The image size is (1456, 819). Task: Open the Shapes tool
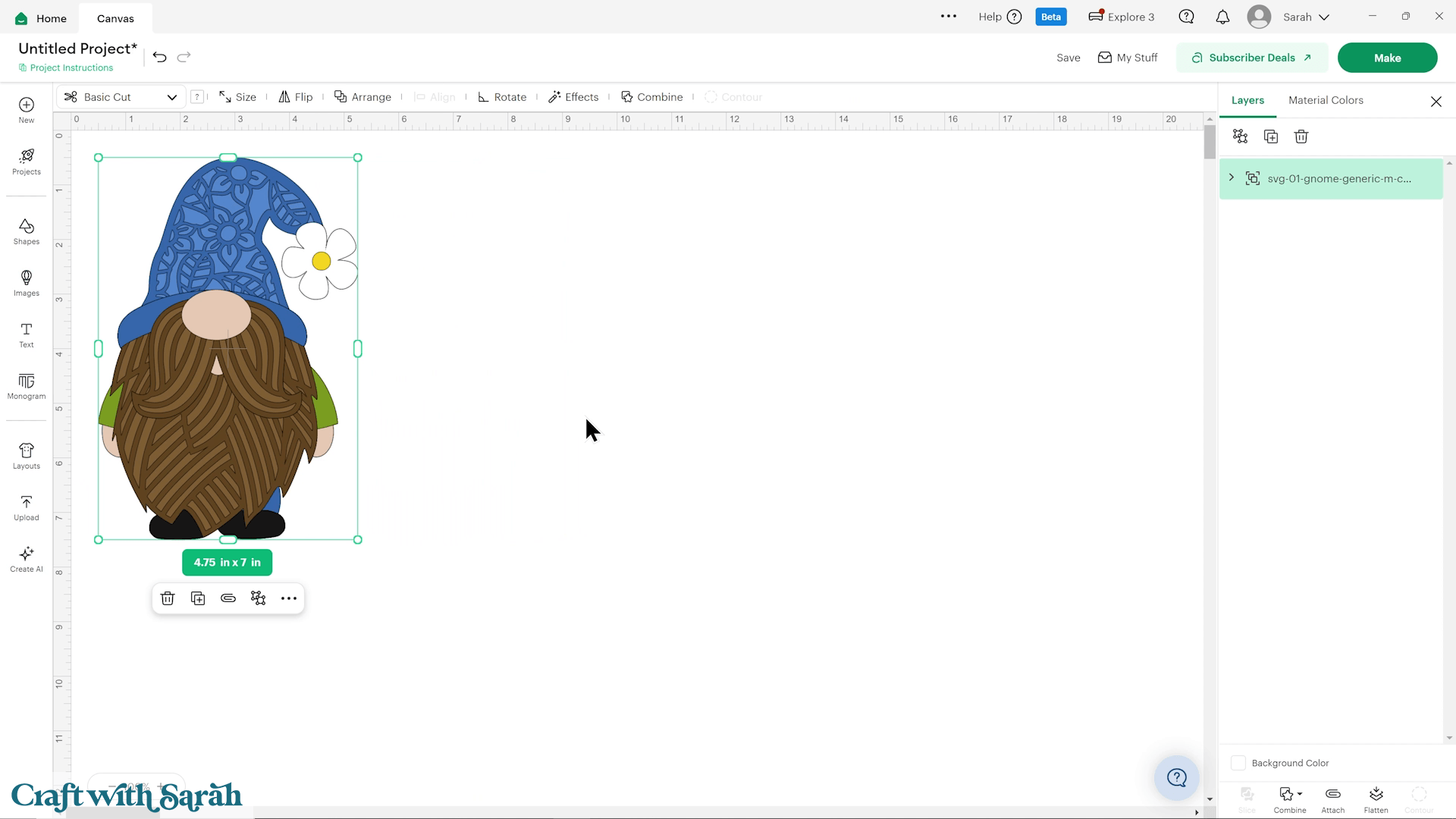coord(27,231)
